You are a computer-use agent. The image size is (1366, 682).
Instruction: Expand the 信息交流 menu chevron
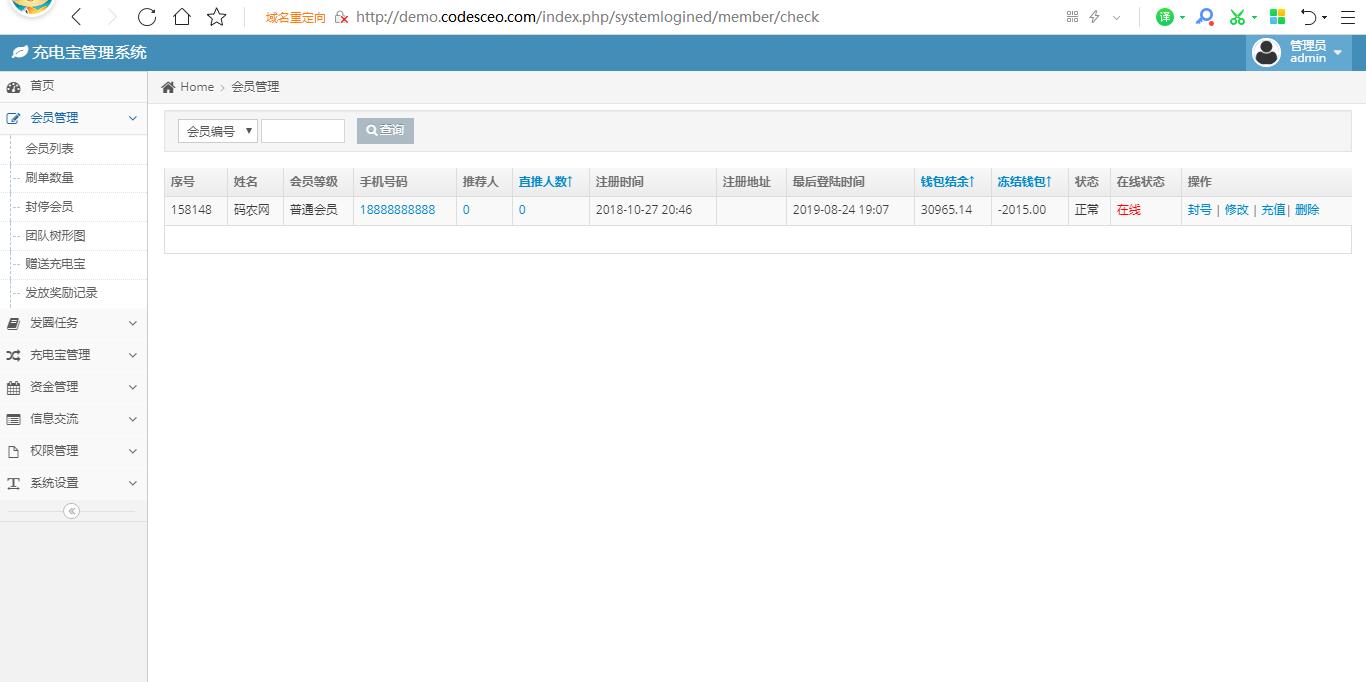[x=132, y=419]
